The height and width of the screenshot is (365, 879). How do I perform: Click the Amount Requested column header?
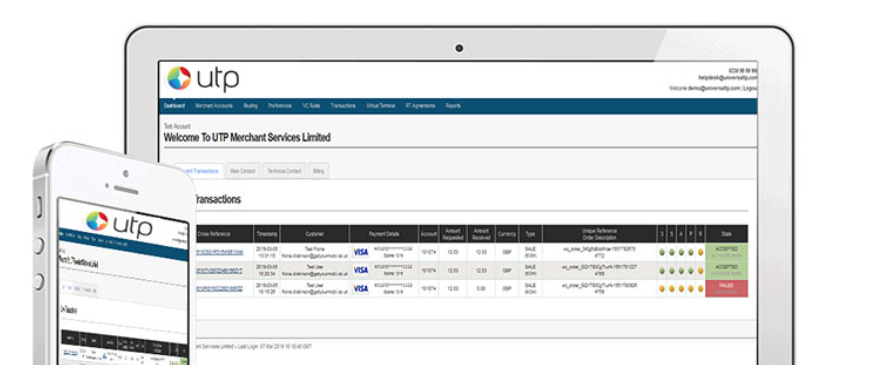pyautogui.click(x=453, y=234)
